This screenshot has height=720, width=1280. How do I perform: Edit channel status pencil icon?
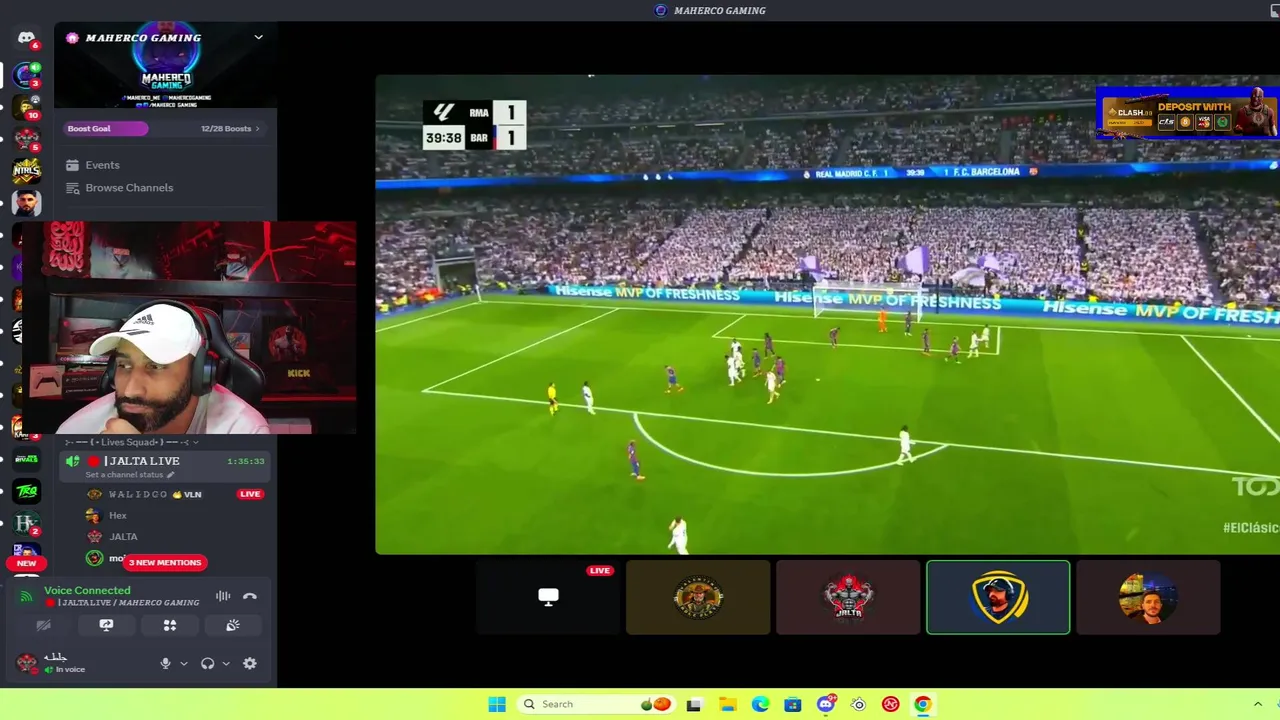tap(171, 475)
